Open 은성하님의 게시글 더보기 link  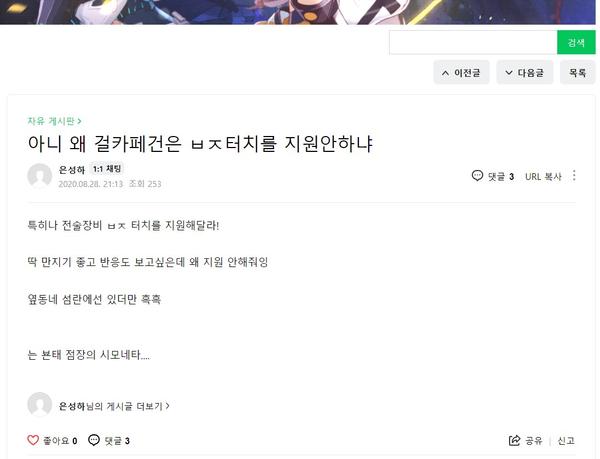pos(114,406)
